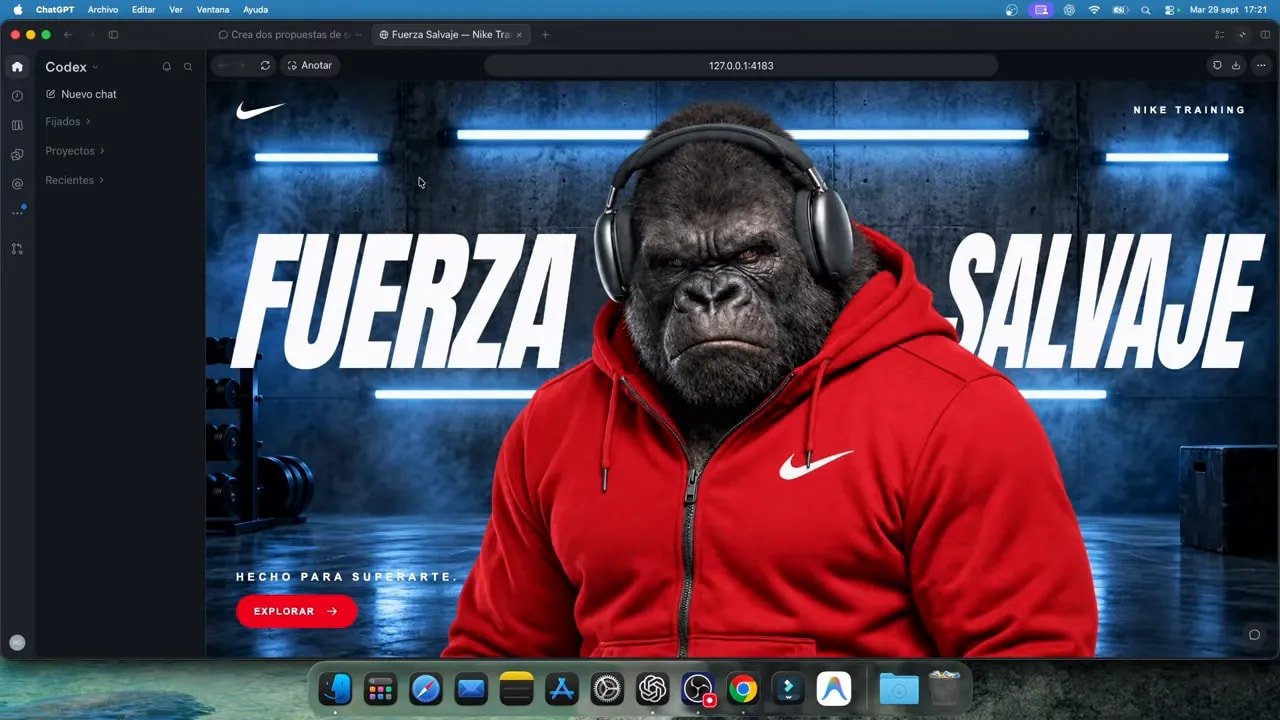Click the Anotar button
Viewport: 1280px width, 720px height.
click(309, 65)
